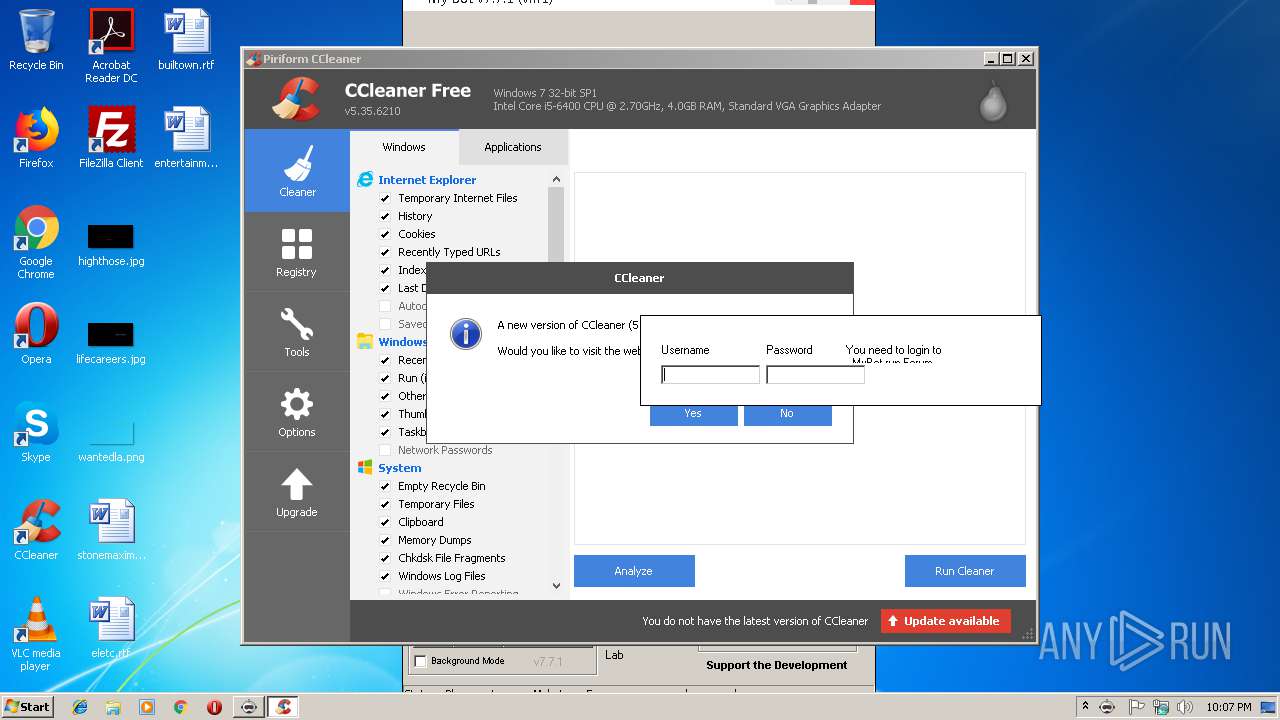
Task: Launch Opera from desktop
Action: (36, 334)
